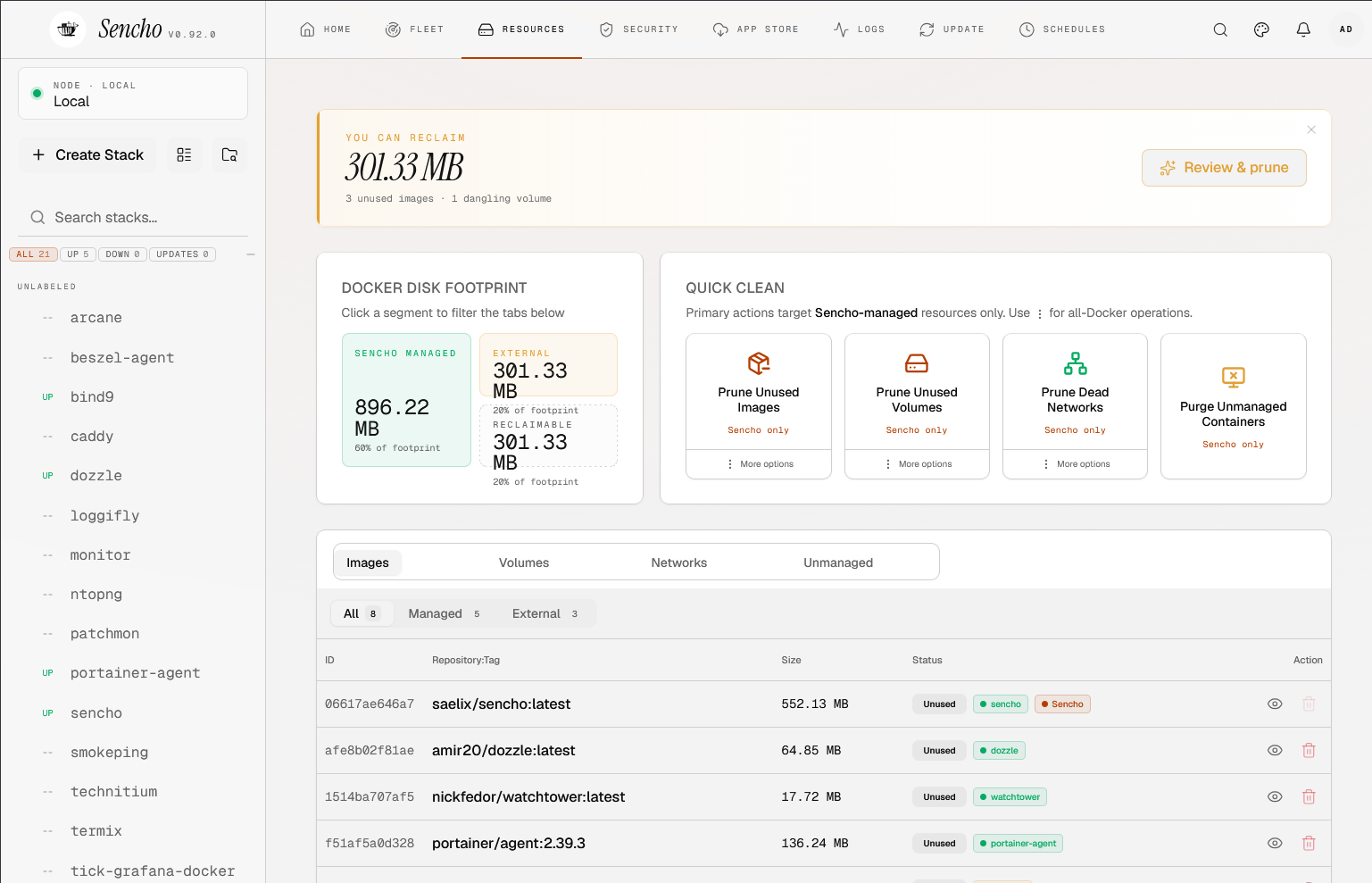Screen dimensions: 1372x883
Task: Open More options under Prune Unused Images
Action: tap(759, 464)
